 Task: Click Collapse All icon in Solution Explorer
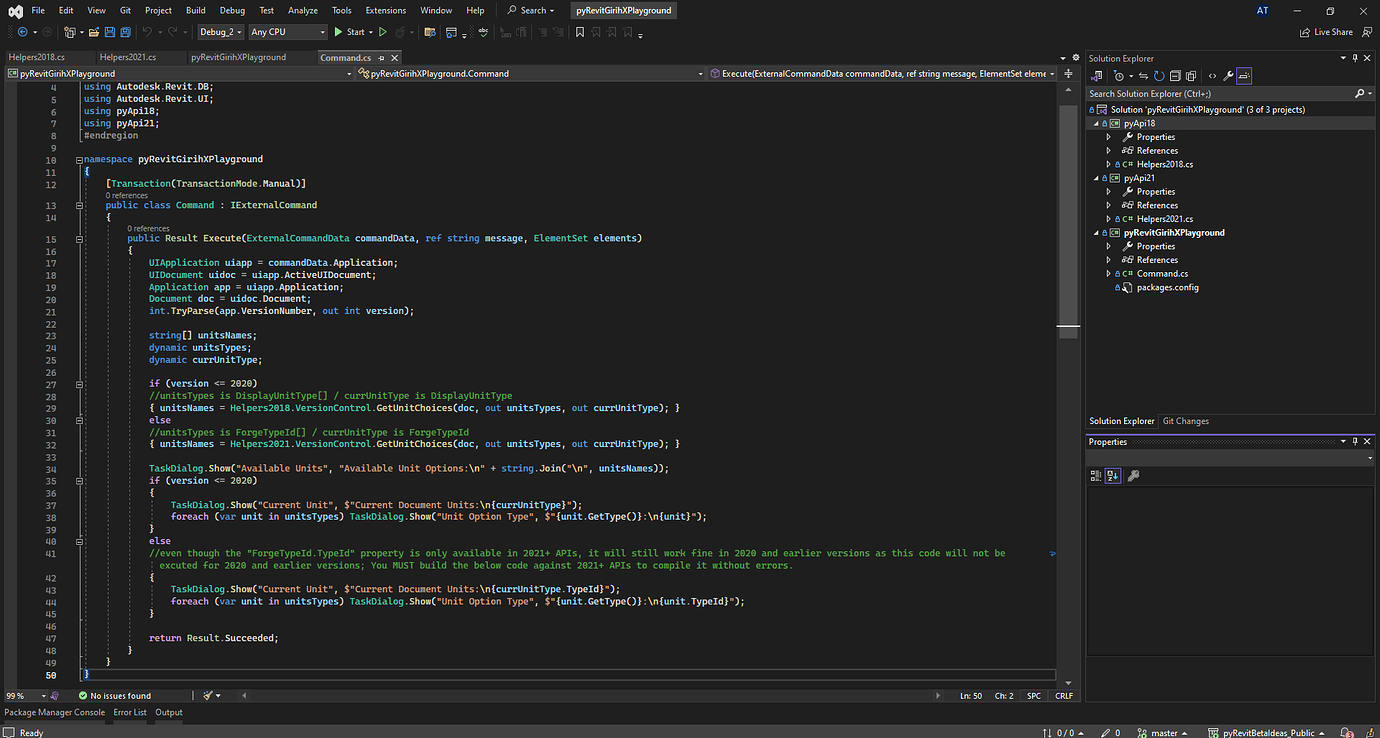click(x=1175, y=76)
